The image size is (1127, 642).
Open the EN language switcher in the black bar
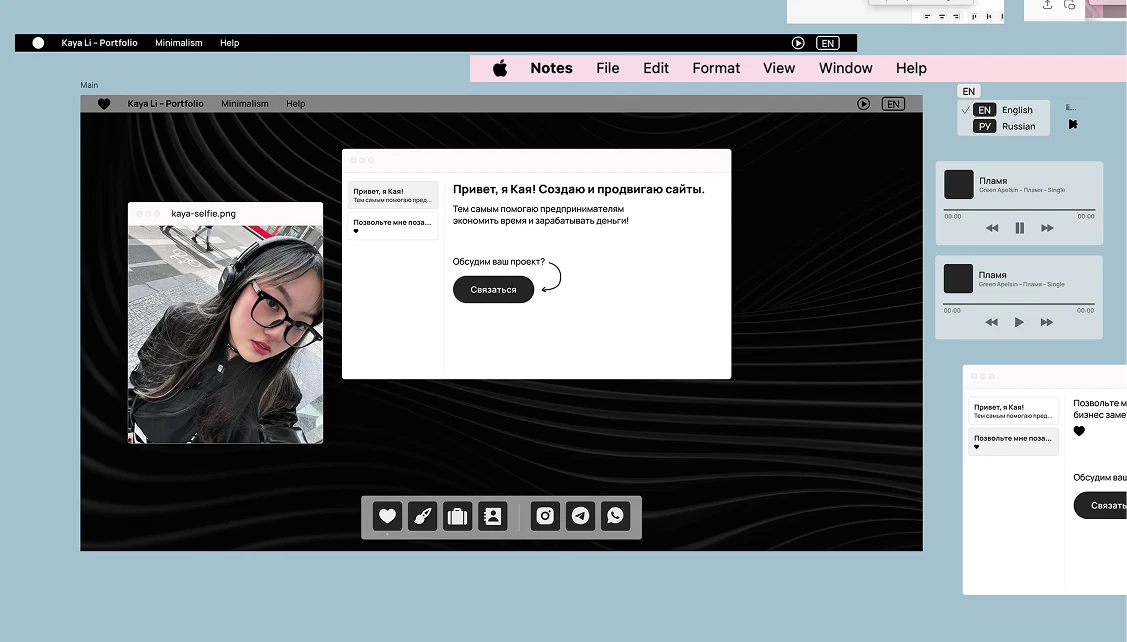tap(828, 43)
